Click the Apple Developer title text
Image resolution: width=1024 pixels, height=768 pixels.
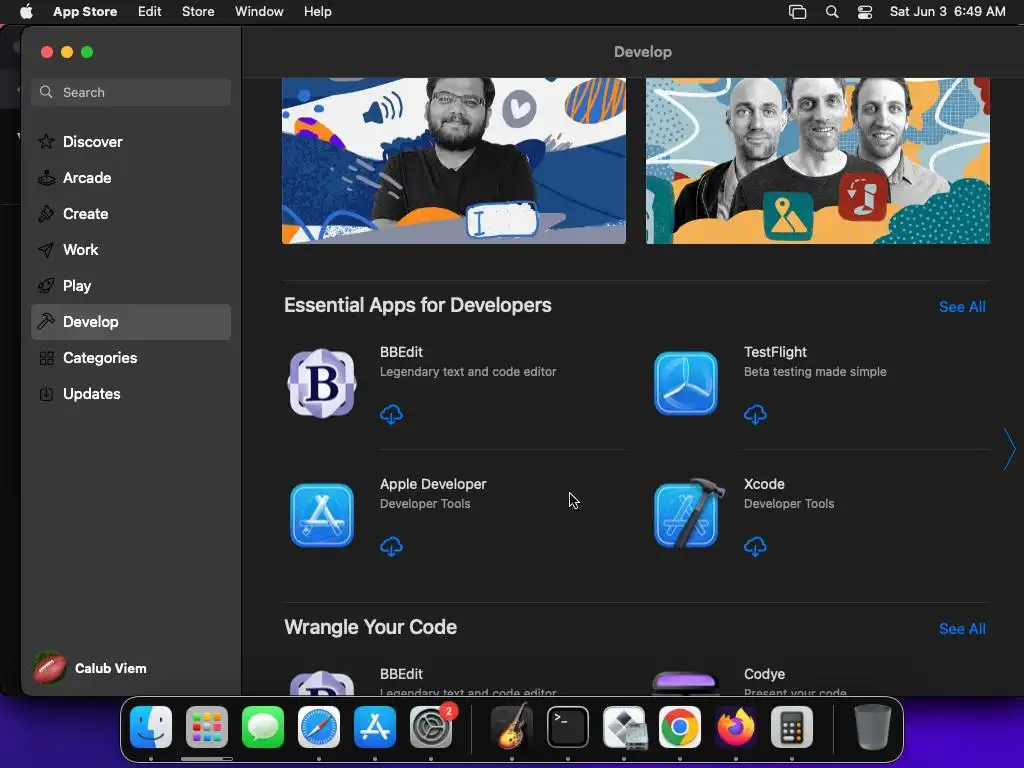(433, 484)
